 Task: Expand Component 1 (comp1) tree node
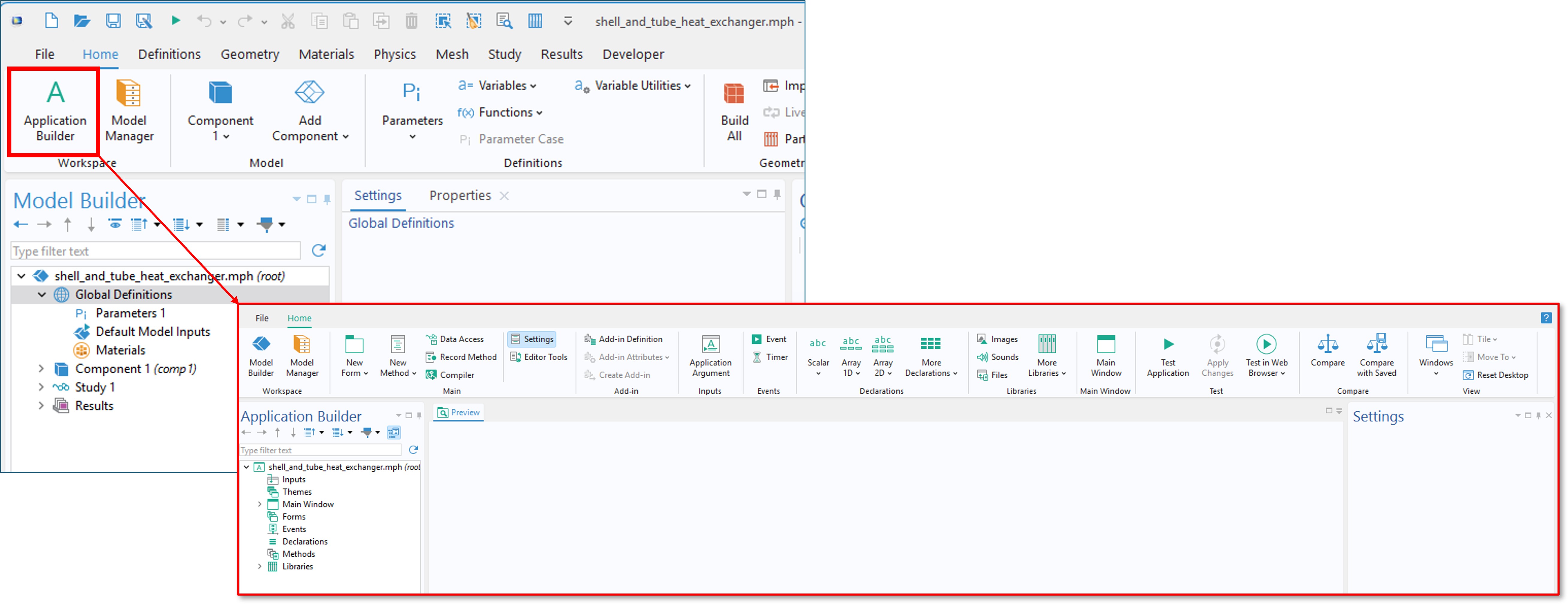(x=41, y=369)
